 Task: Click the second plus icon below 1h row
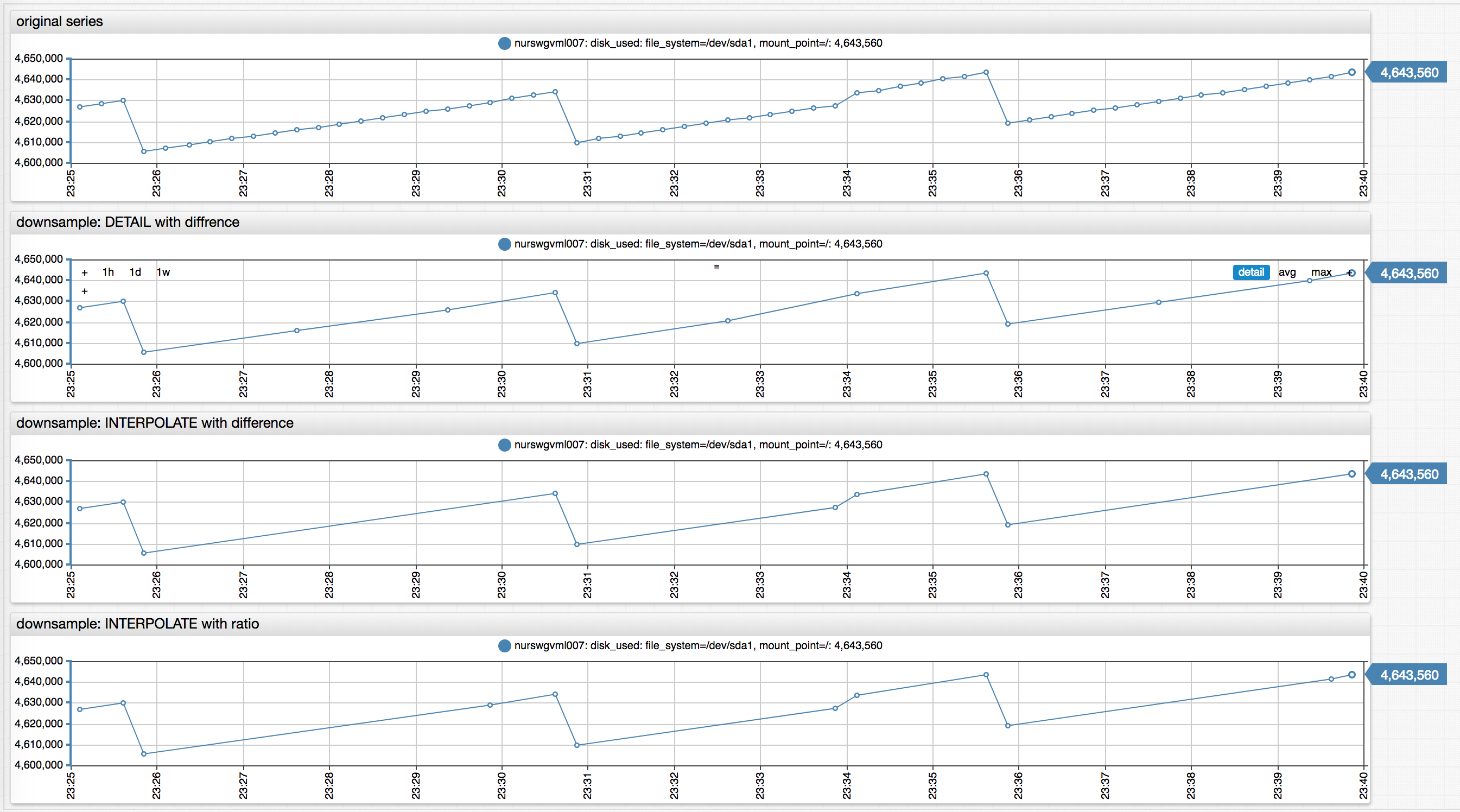pos(85,291)
